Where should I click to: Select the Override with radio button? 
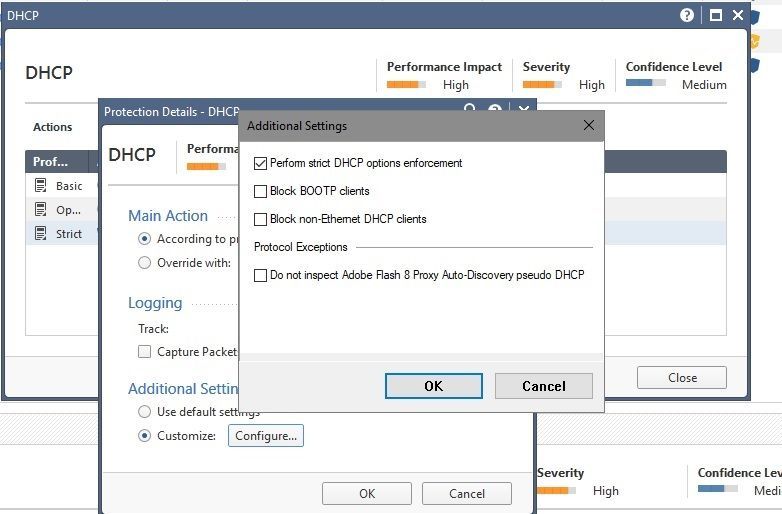145,263
